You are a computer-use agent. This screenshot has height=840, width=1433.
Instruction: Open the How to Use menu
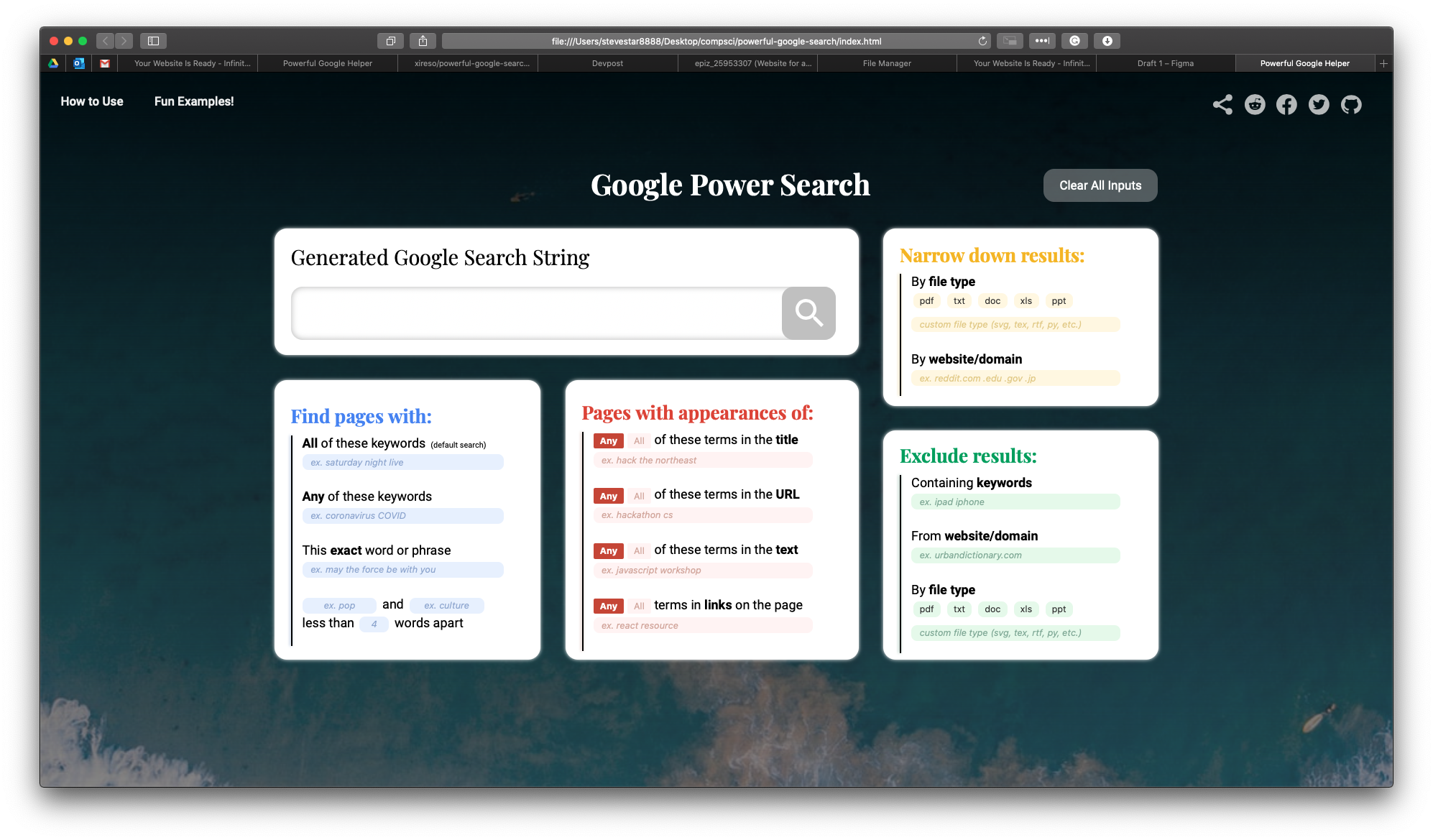click(92, 101)
